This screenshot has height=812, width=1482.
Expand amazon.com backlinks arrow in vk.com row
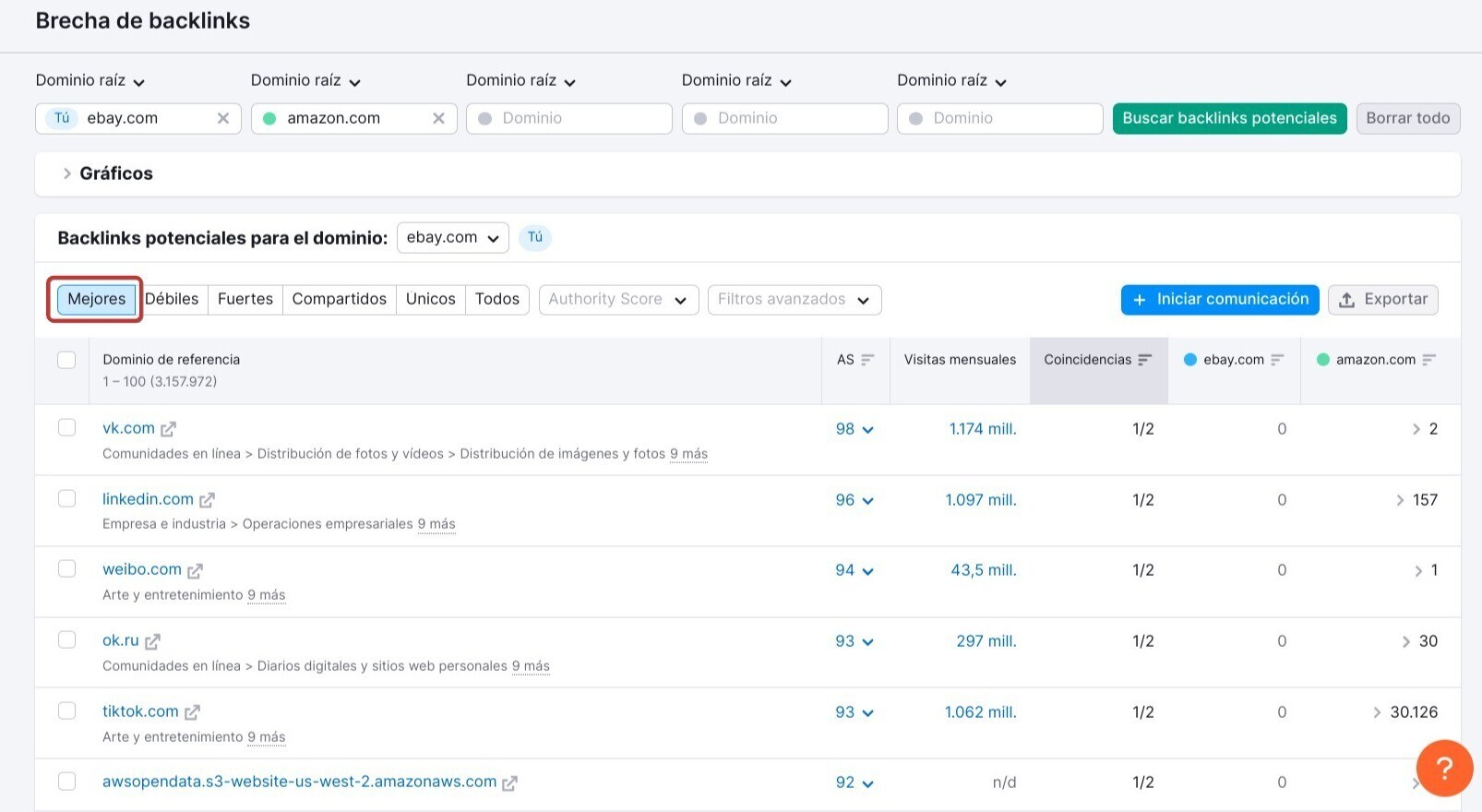point(1416,429)
